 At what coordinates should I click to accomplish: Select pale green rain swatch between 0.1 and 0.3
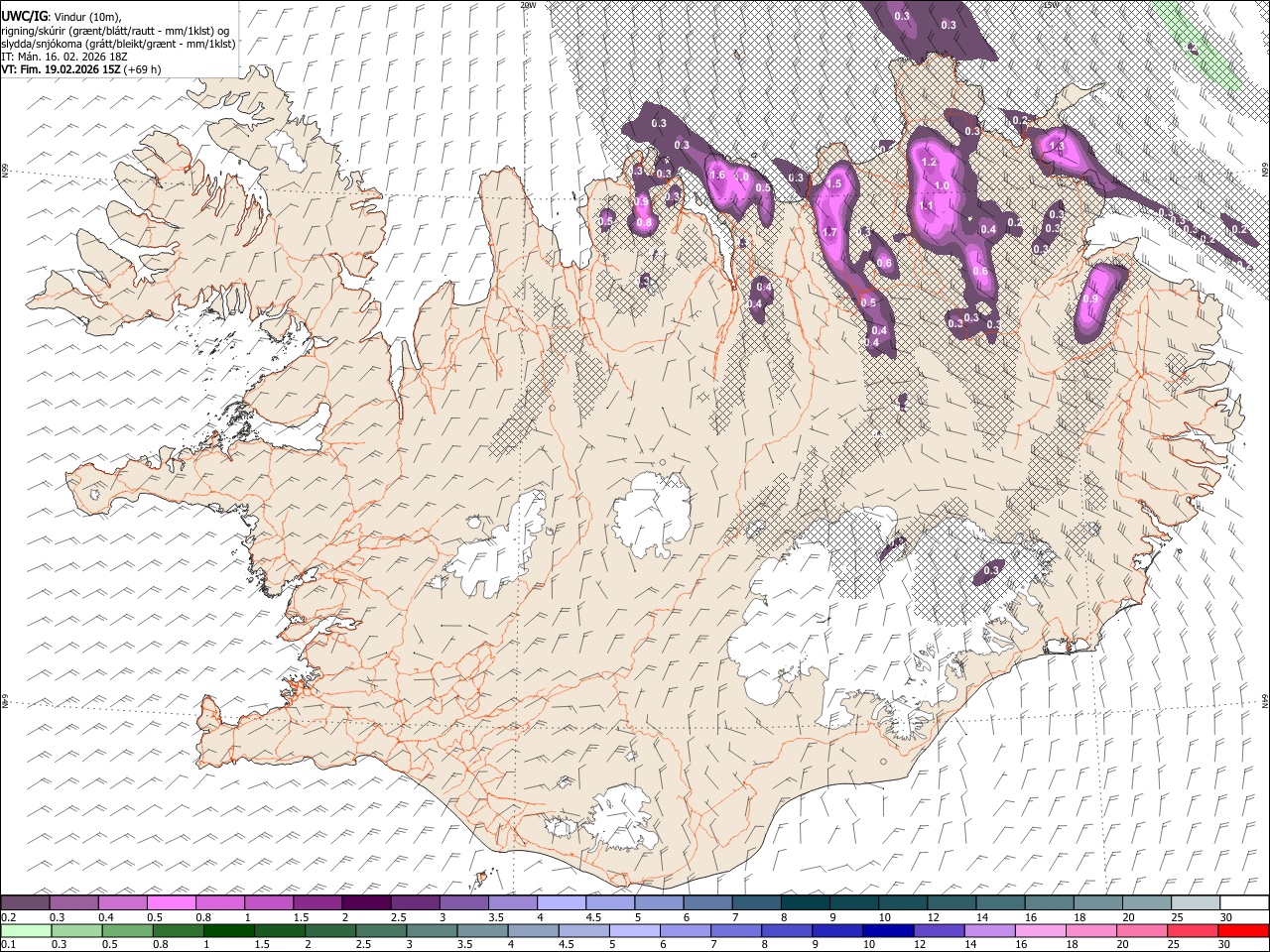point(25,930)
